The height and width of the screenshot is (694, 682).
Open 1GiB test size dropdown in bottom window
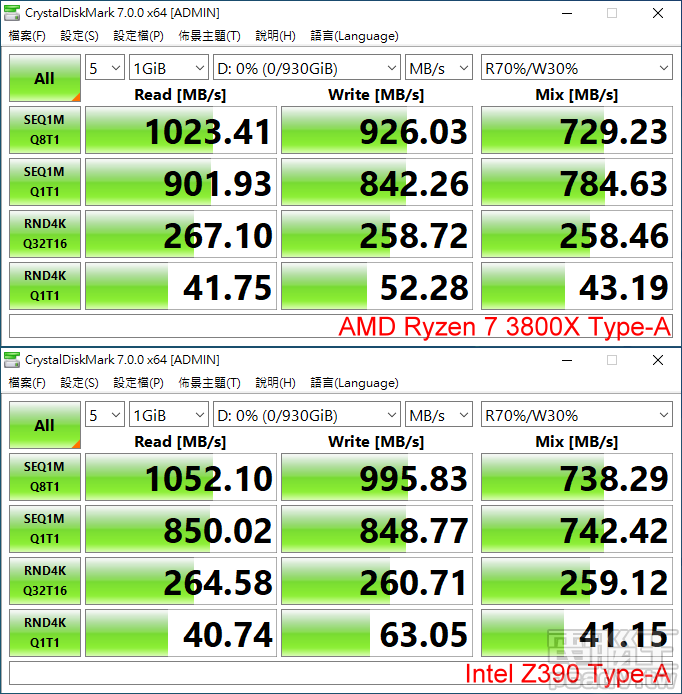tap(169, 415)
